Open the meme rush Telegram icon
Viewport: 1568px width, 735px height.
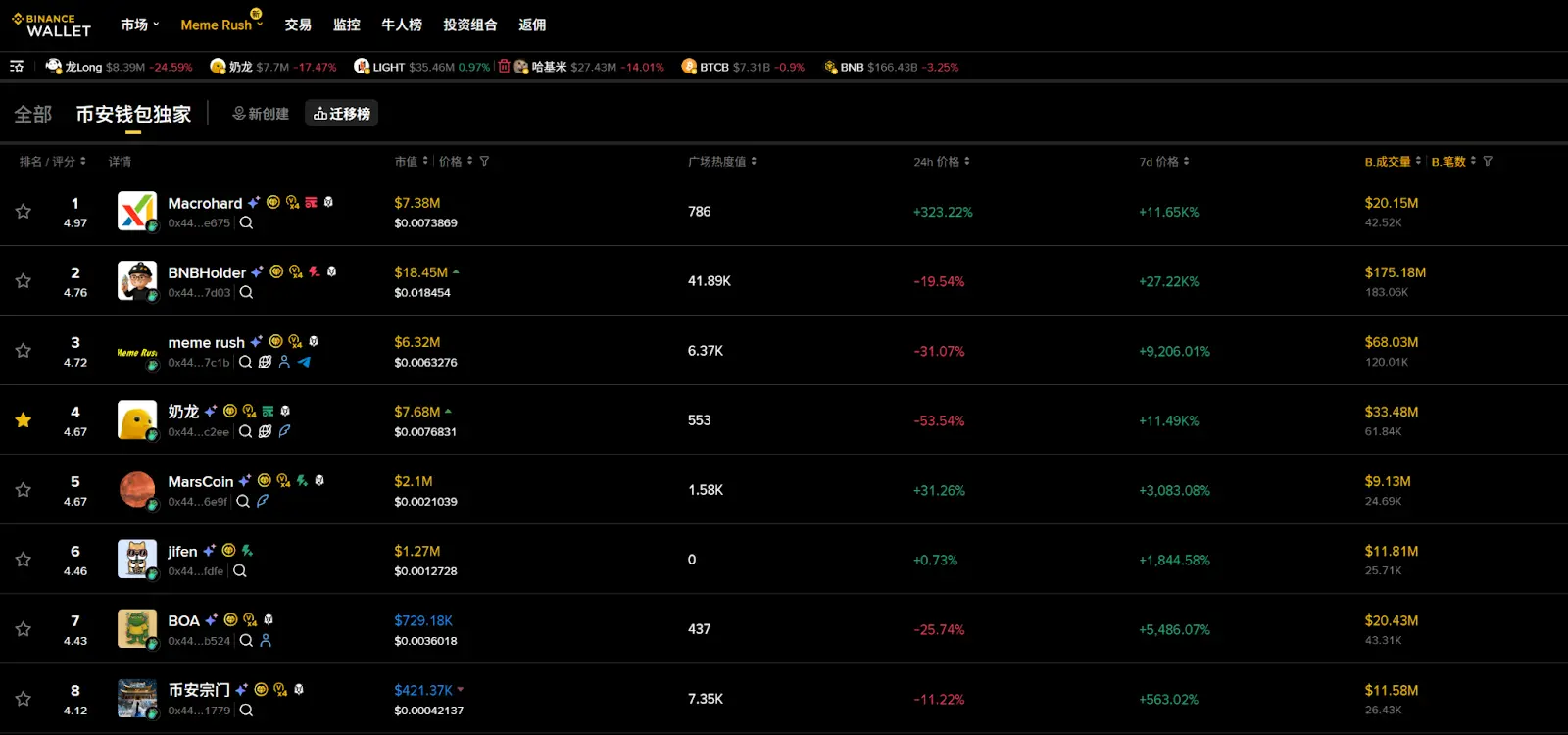pyautogui.click(x=304, y=363)
